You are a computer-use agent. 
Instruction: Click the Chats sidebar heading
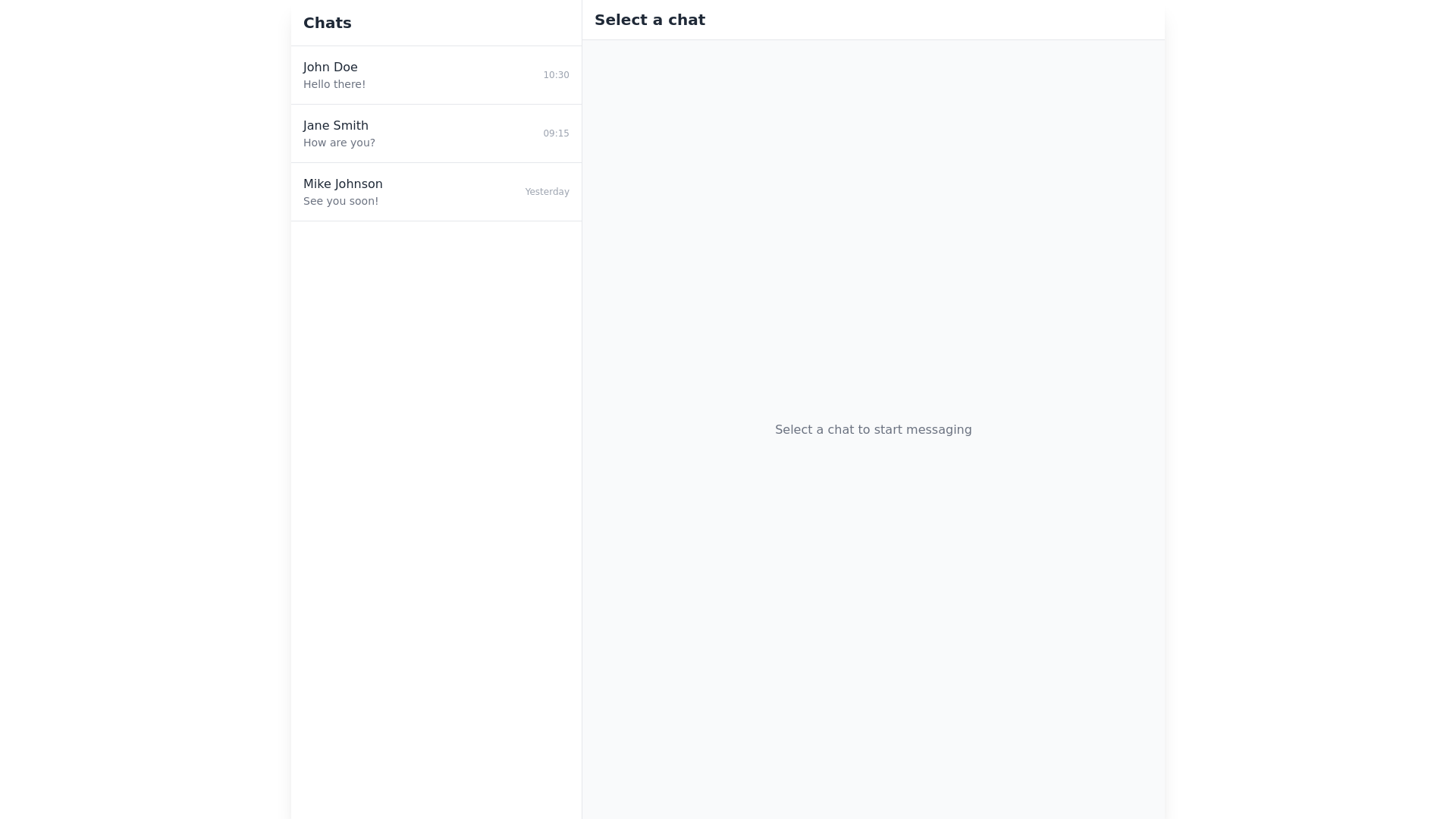tap(328, 23)
